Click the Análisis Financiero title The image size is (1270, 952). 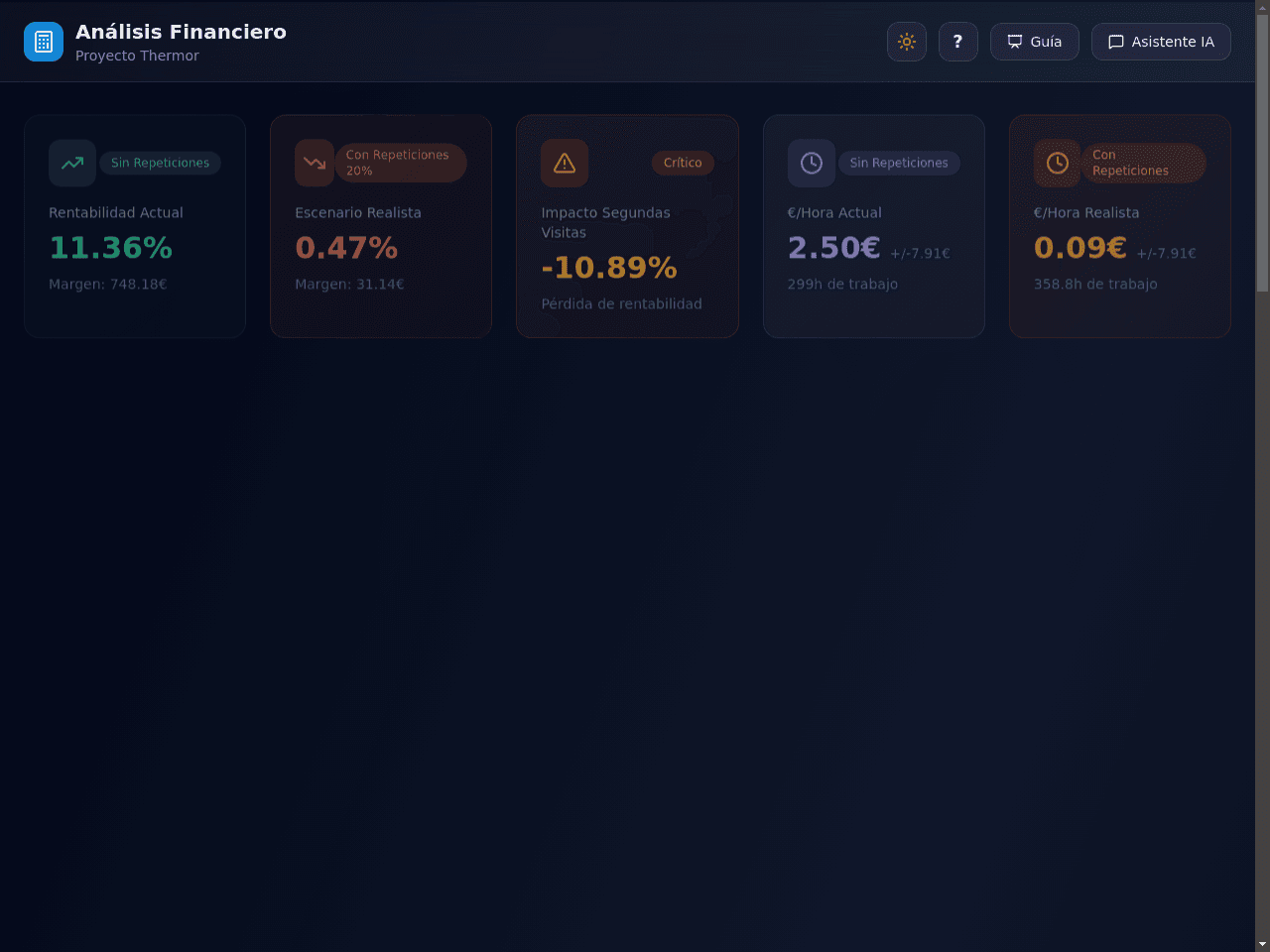click(181, 32)
